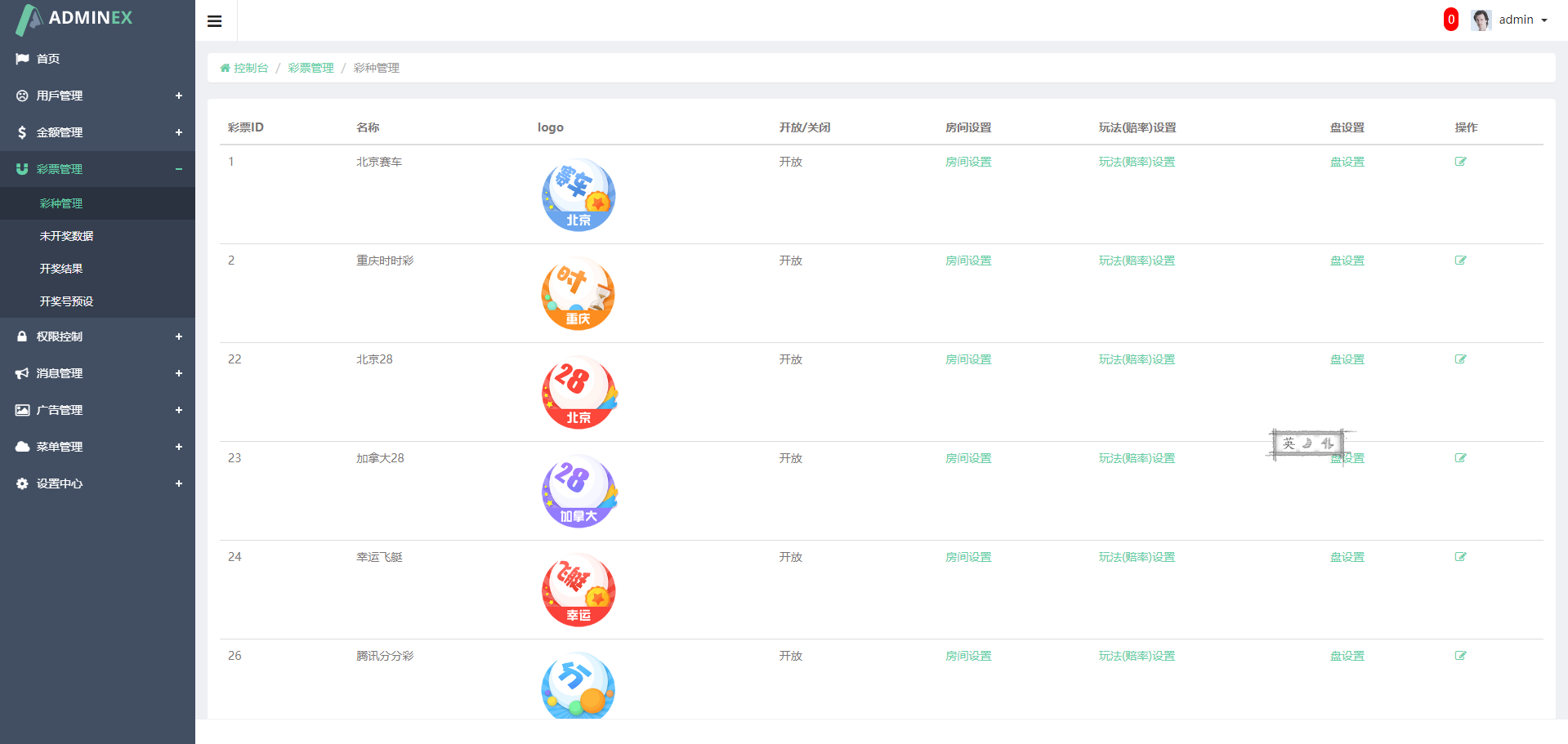This screenshot has width=1568, height=744.
Task: Click the 加拿大28 logo thumbnail
Action: point(579,491)
